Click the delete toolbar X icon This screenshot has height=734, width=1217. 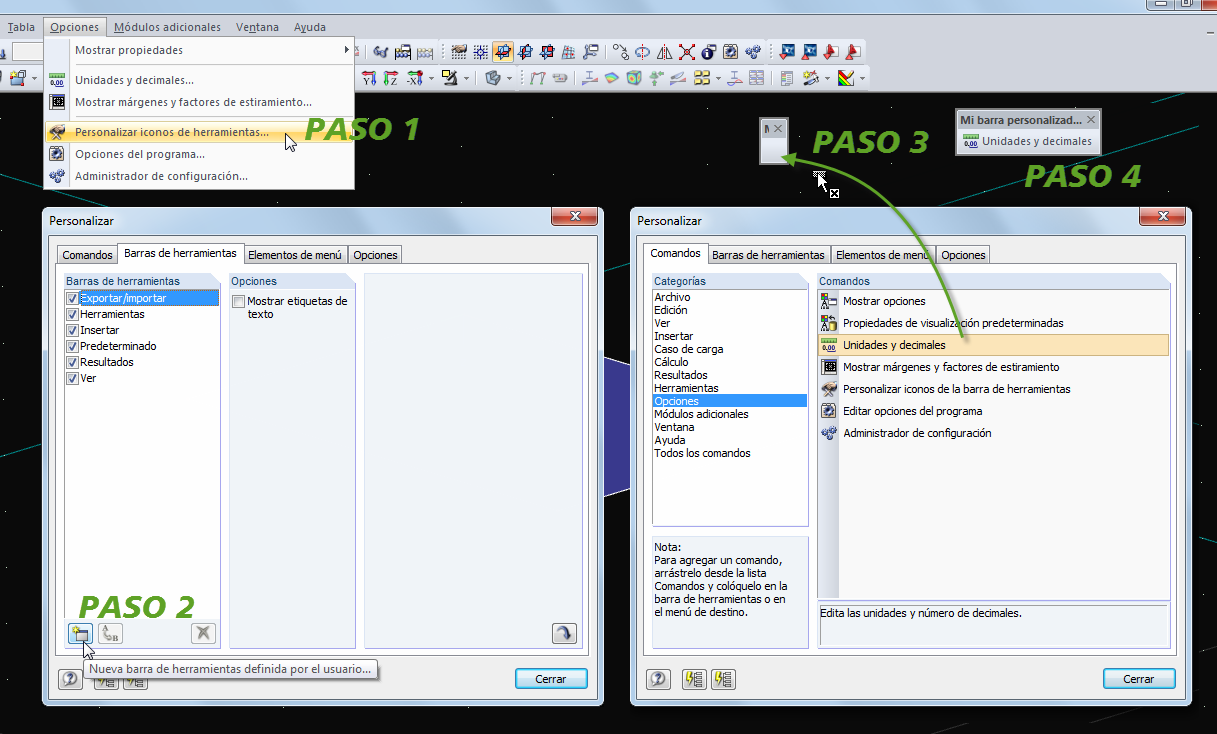pos(203,633)
